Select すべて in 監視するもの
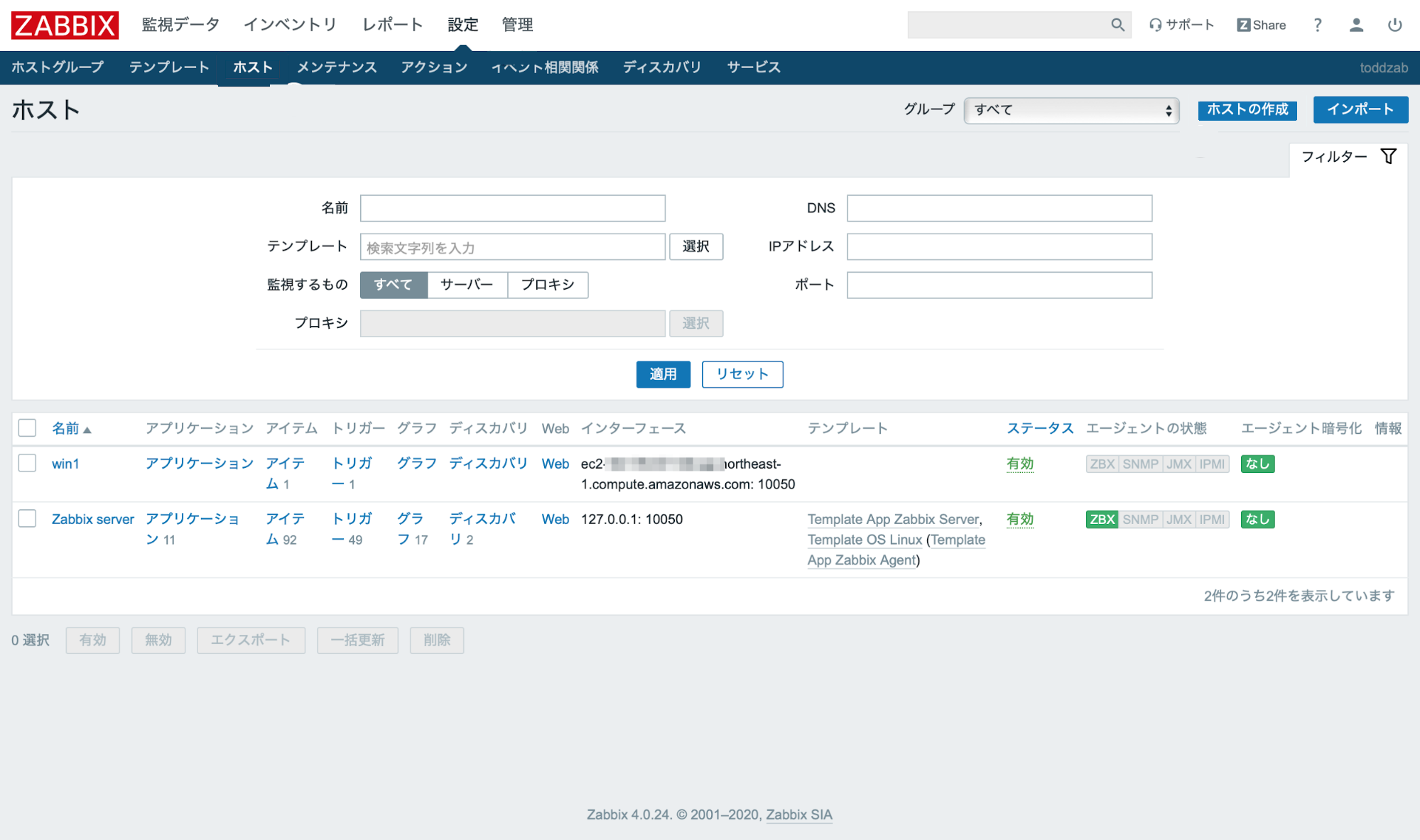Screen dimensions: 1420x840 pyautogui.click(x=394, y=285)
